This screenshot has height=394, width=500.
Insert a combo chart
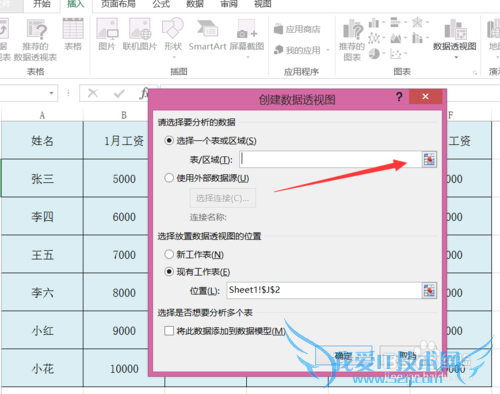point(417,38)
